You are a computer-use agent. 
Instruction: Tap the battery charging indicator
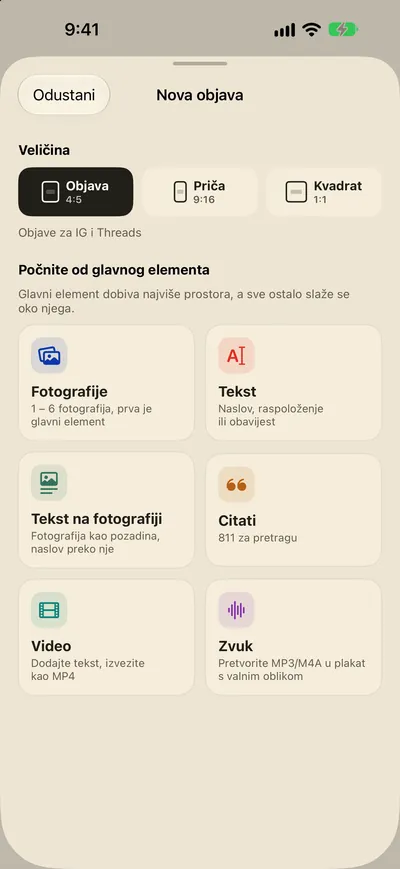tap(343, 30)
